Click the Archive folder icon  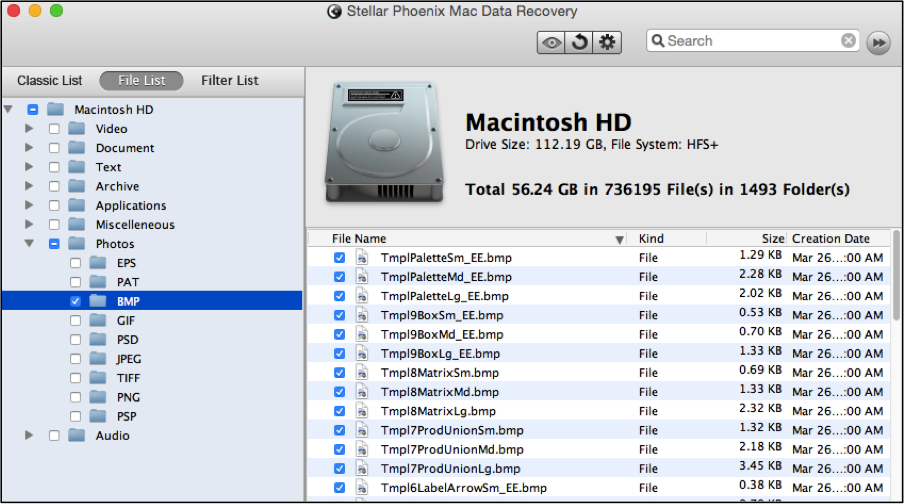(x=77, y=186)
